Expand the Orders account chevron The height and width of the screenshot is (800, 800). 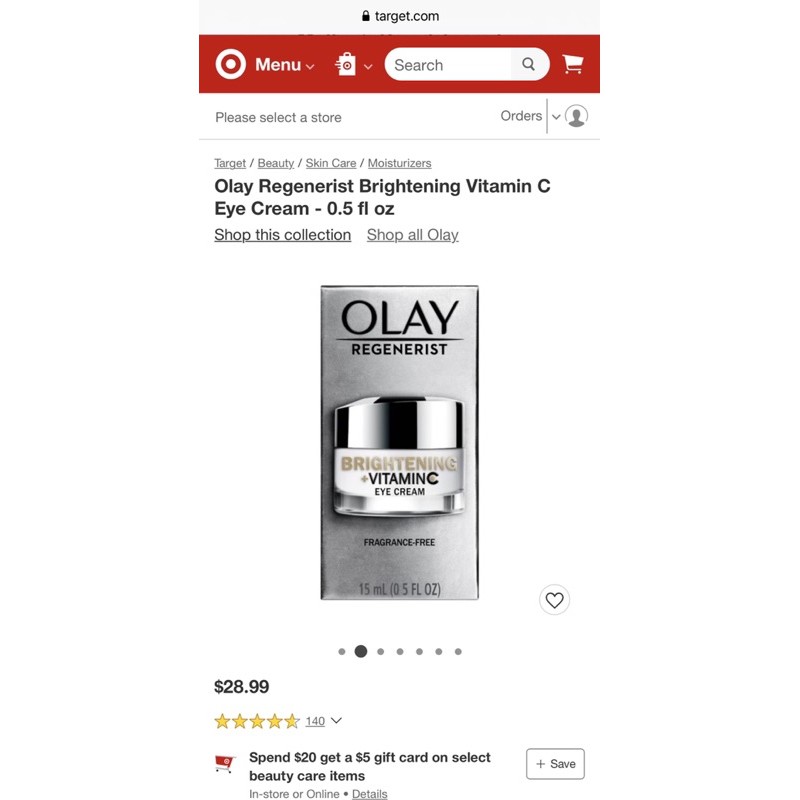click(556, 117)
